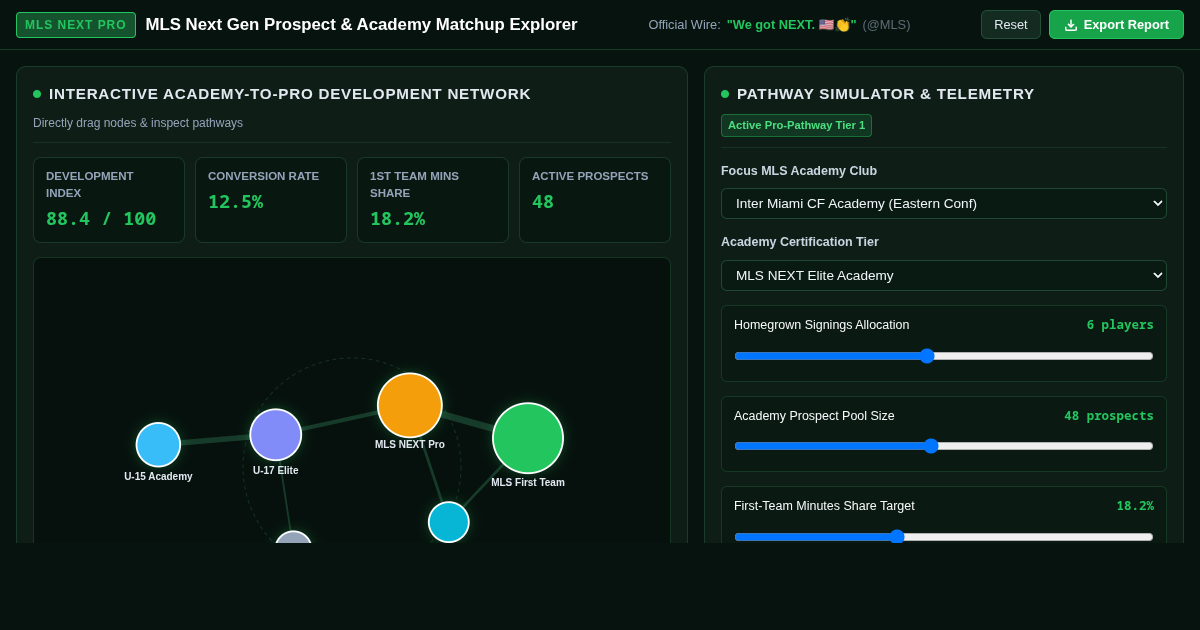Adjust the Homegrown Signings Allocation slider
1200x630 pixels.
pyautogui.click(x=944, y=356)
